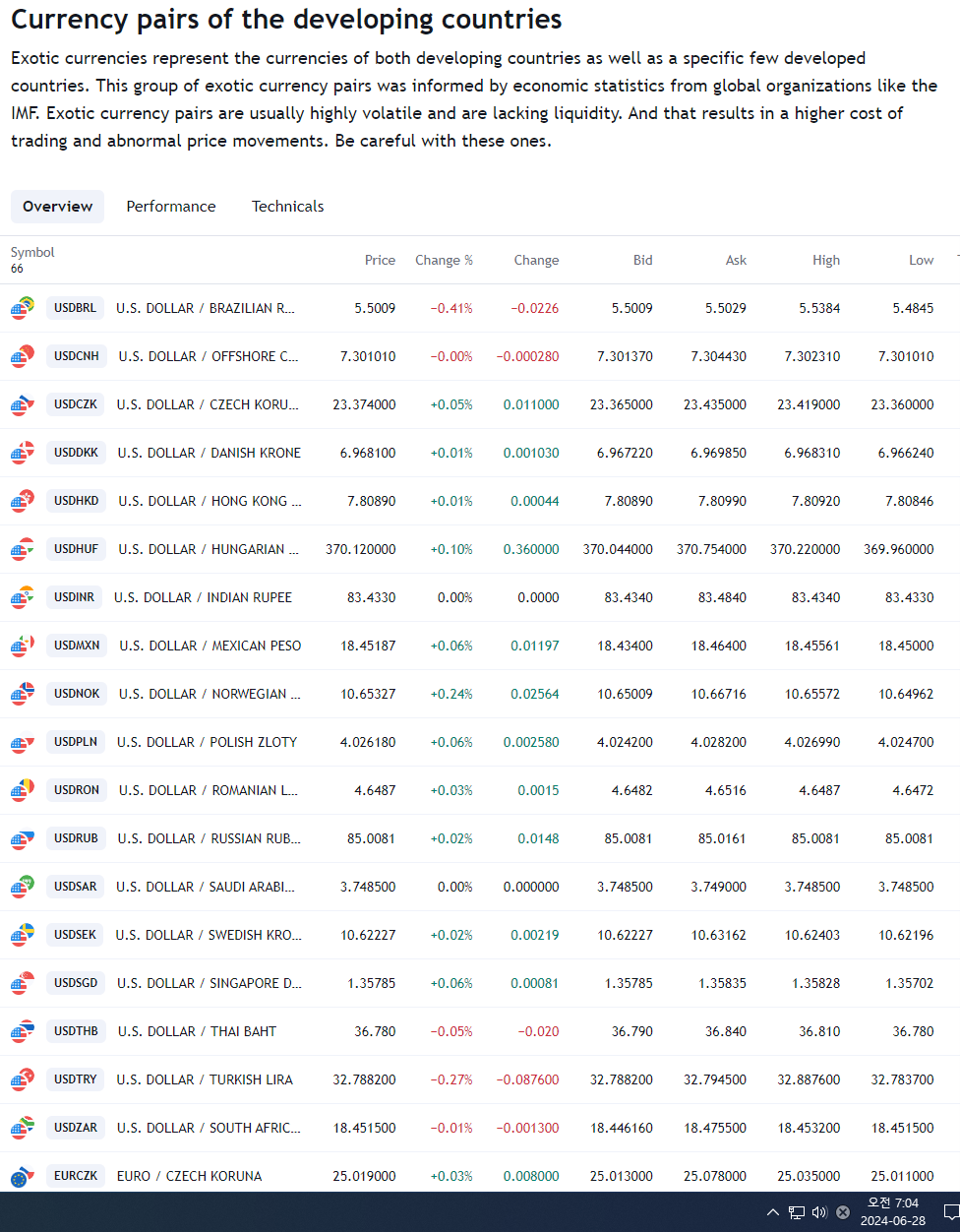The width and height of the screenshot is (960, 1232).
Task: Sort table by Ask column header
Action: click(736, 260)
